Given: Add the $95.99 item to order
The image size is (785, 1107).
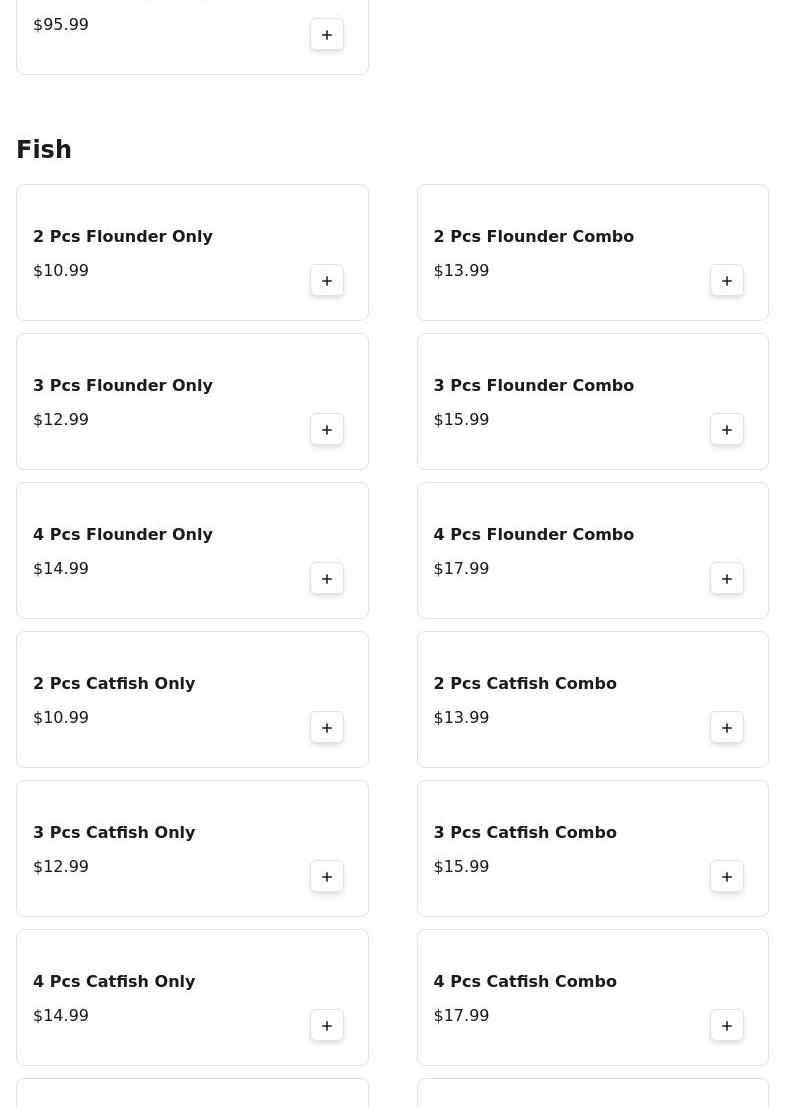Looking at the screenshot, I should click(x=327, y=35).
